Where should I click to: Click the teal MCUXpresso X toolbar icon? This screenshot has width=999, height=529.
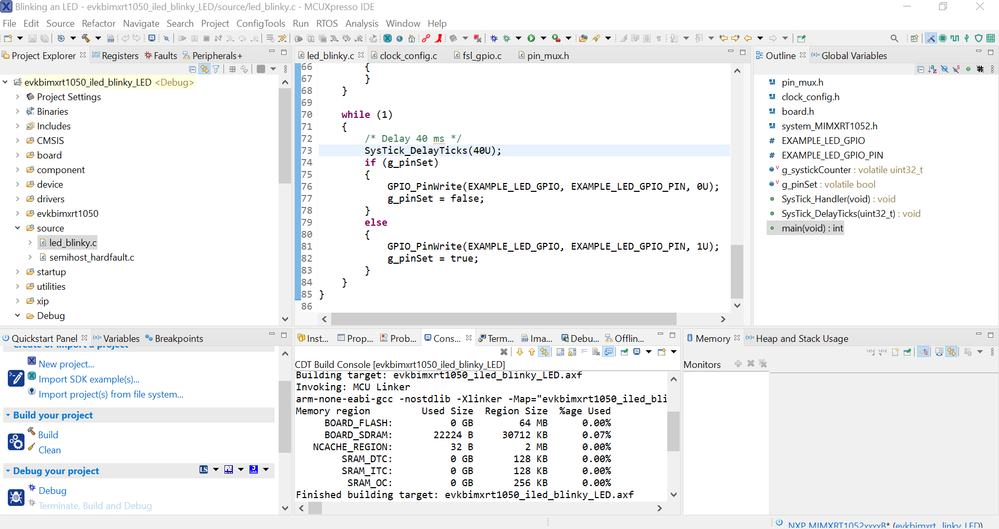[387, 38]
